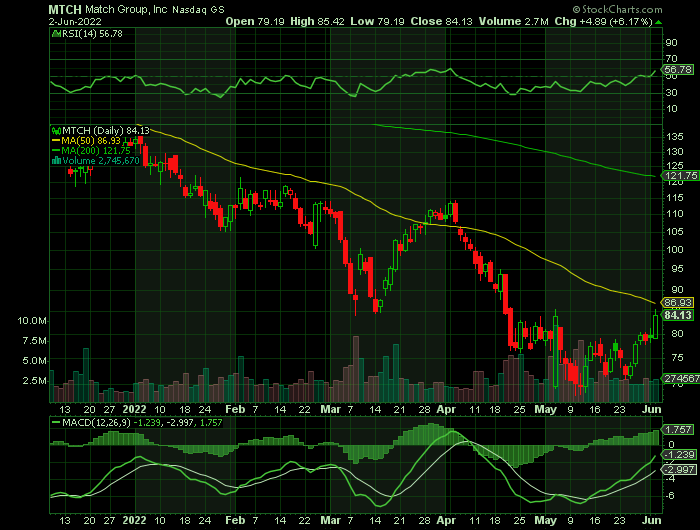Click the 86.93 MA(50) price tag
The image size is (700, 530).
point(678,303)
